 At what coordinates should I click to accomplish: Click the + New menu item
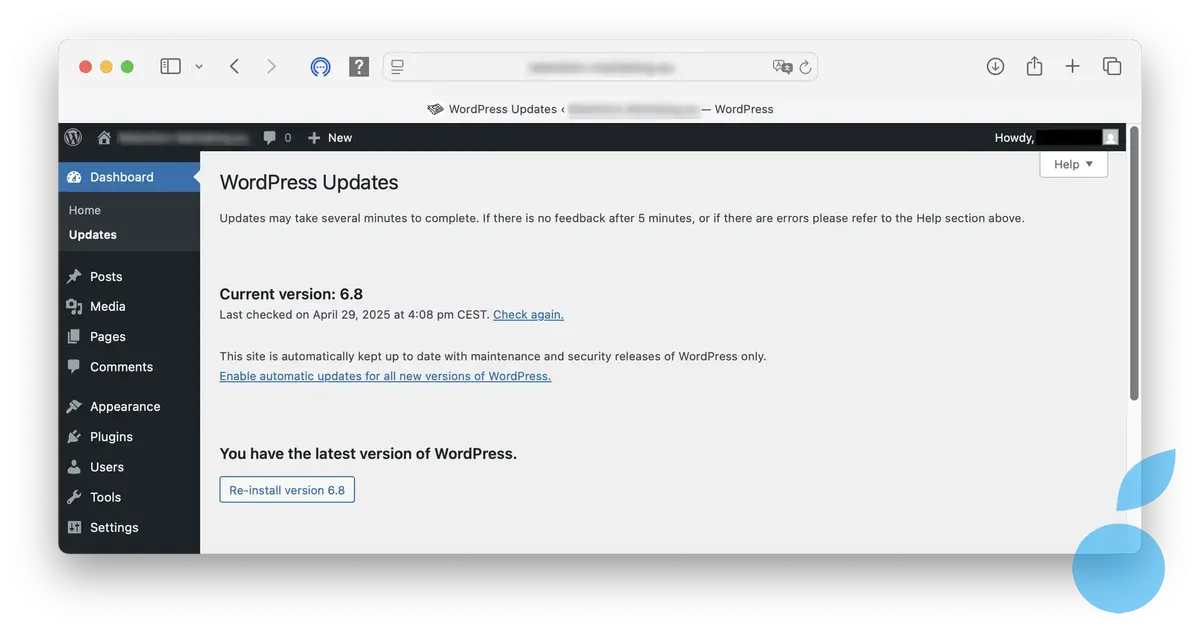coord(329,137)
